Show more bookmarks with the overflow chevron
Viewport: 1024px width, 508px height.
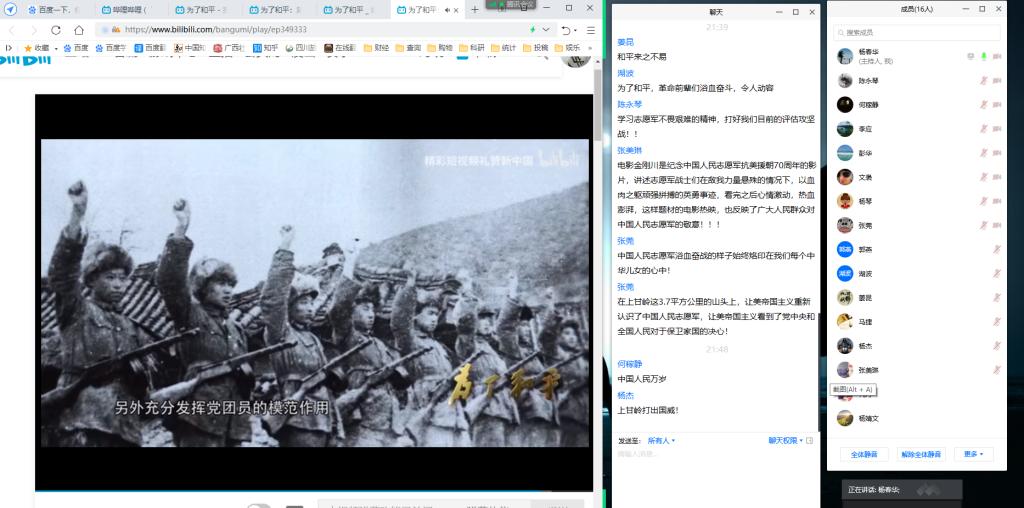(x=590, y=48)
